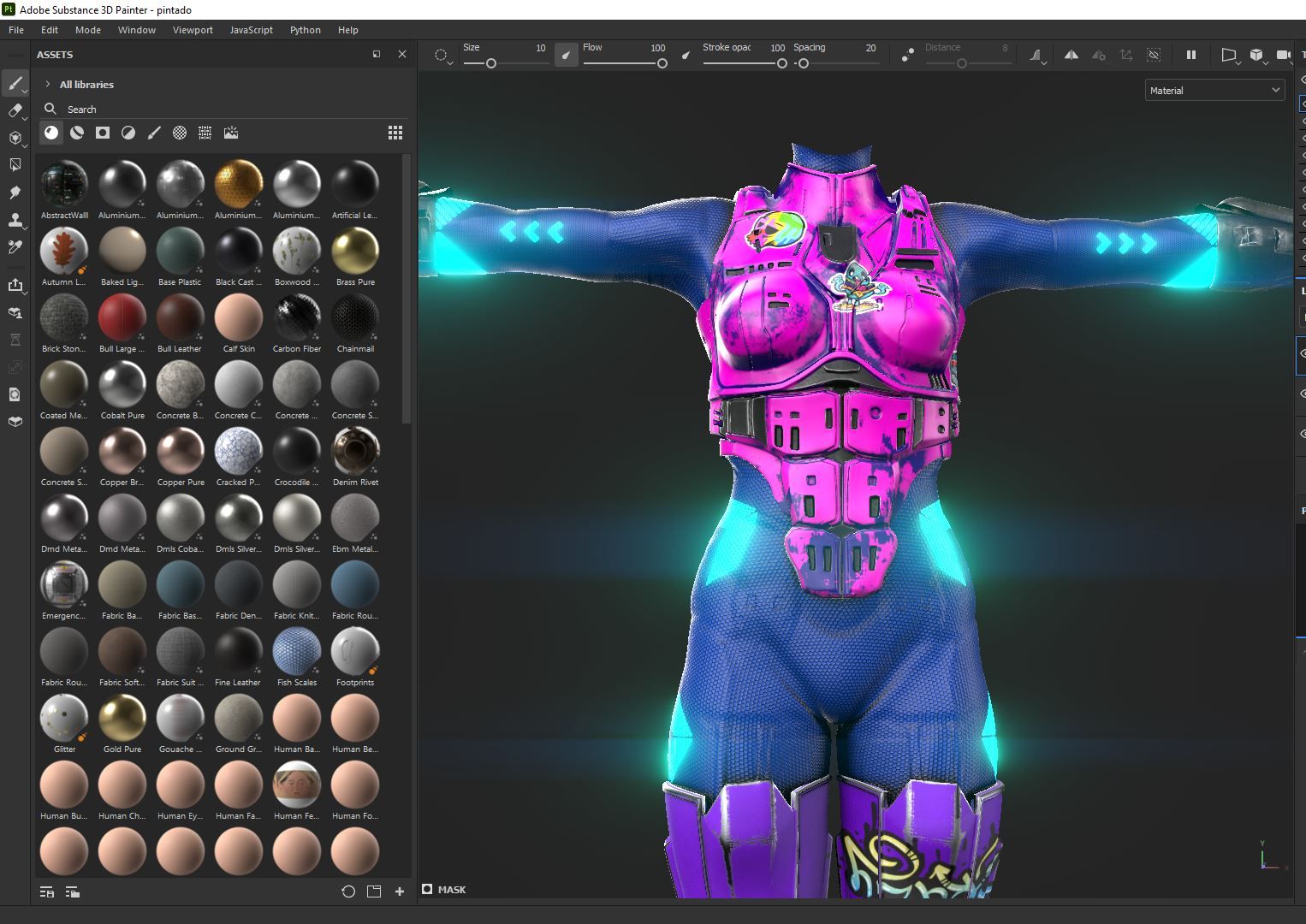Open the Edit menu

(50, 30)
